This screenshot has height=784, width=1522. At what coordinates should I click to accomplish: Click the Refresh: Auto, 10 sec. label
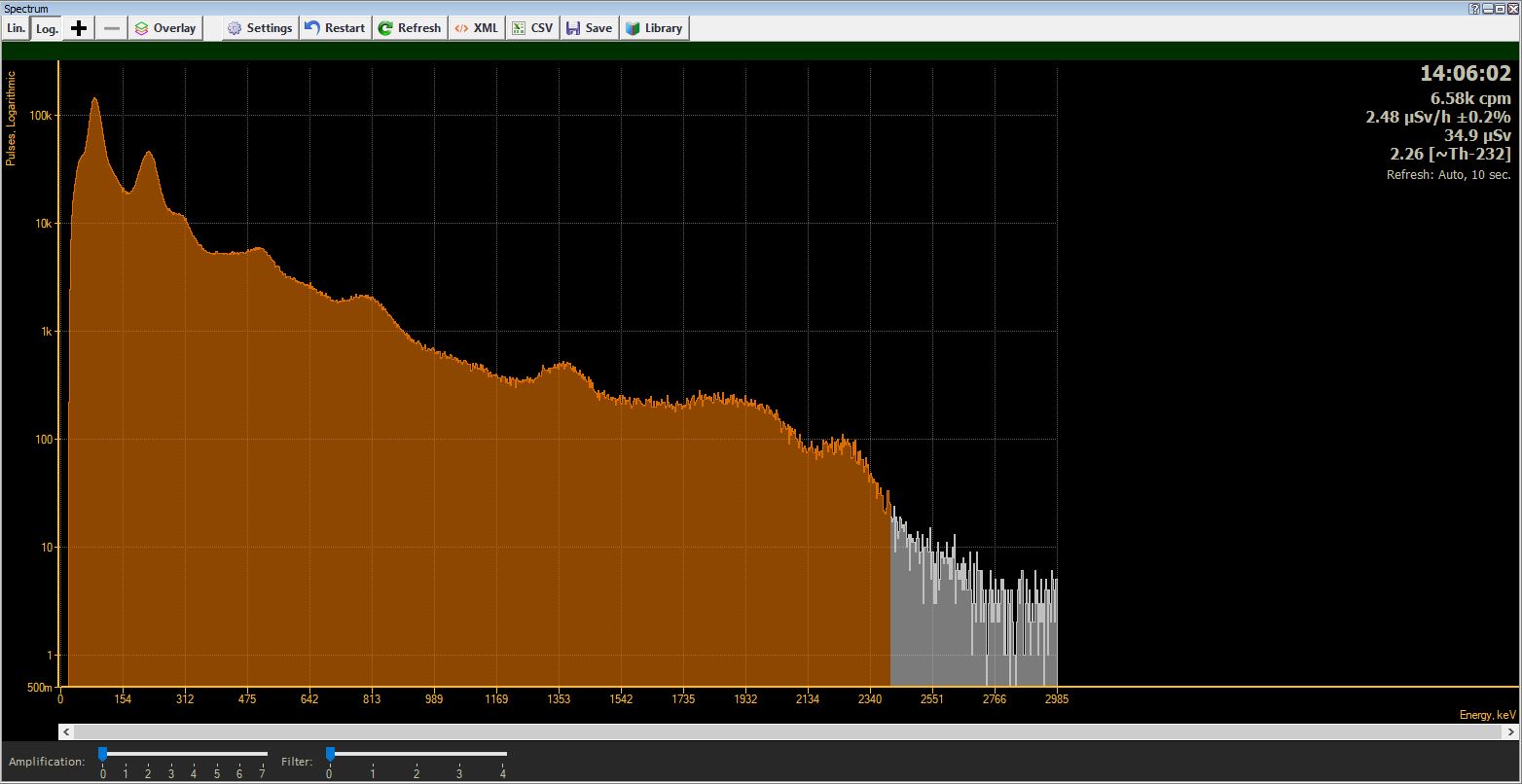click(x=1448, y=175)
